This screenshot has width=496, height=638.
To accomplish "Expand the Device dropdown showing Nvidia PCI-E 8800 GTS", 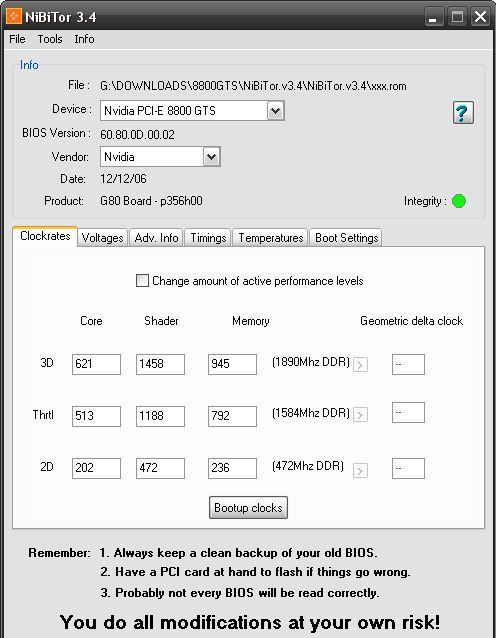I will click(x=275, y=111).
